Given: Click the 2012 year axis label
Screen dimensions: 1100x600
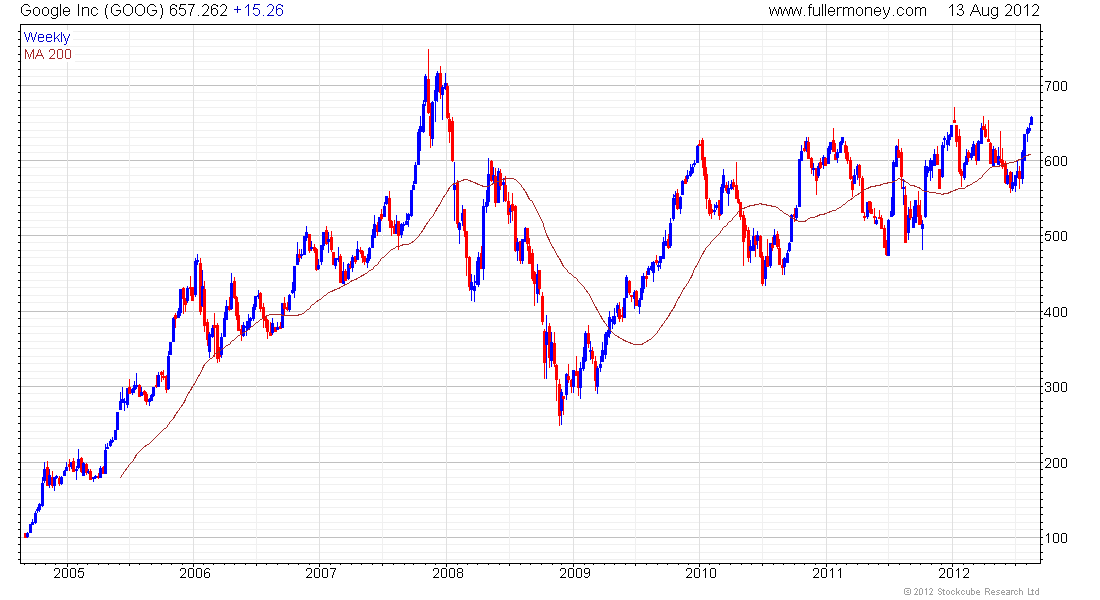Looking at the screenshot, I should click(954, 573).
